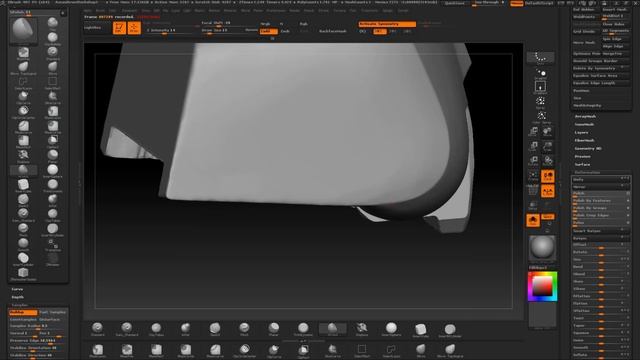Select the Dam_Standard brush in bottom shelf
640x360 pixels.
tap(127, 329)
